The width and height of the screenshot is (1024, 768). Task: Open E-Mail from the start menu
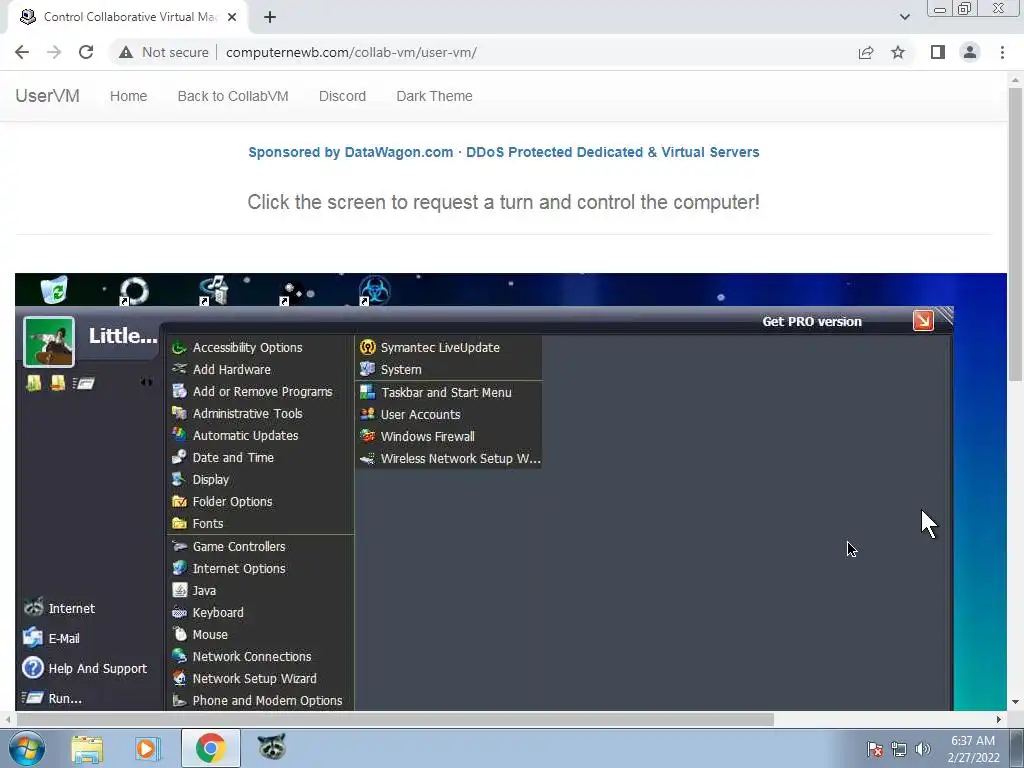[x=52, y=639]
